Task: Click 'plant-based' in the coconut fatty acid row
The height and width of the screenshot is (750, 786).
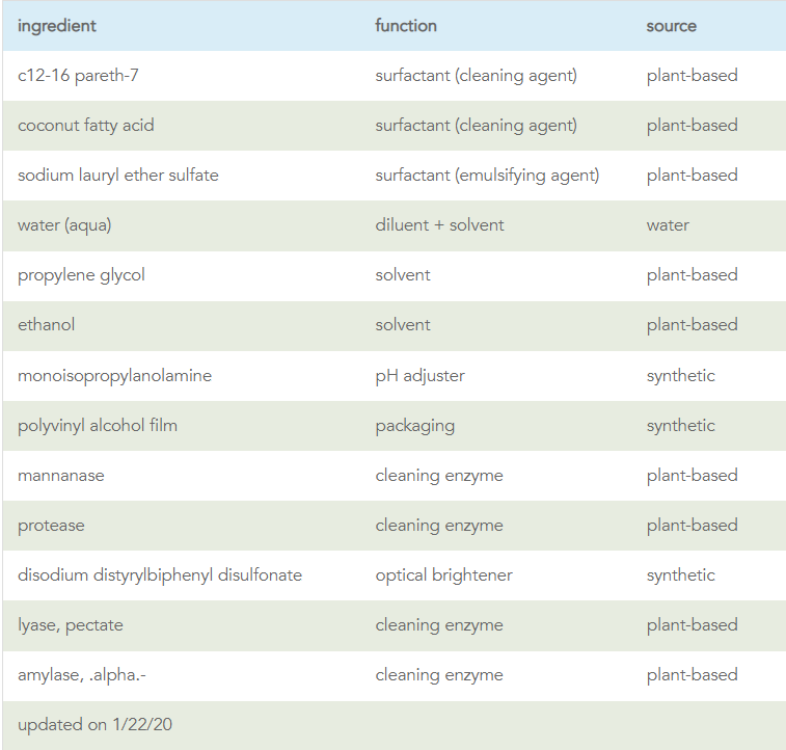Action: (x=692, y=125)
